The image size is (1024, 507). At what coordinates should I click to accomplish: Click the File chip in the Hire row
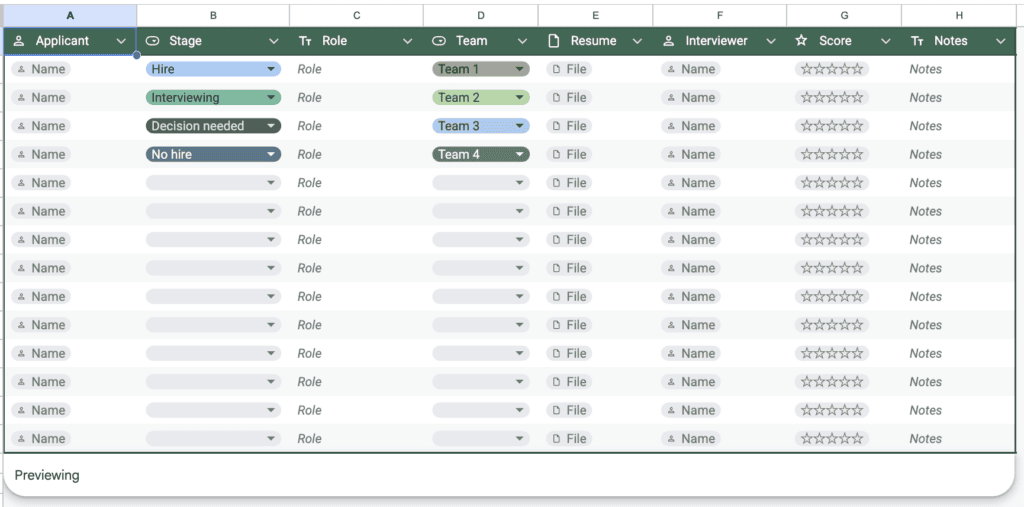tap(569, 69)
